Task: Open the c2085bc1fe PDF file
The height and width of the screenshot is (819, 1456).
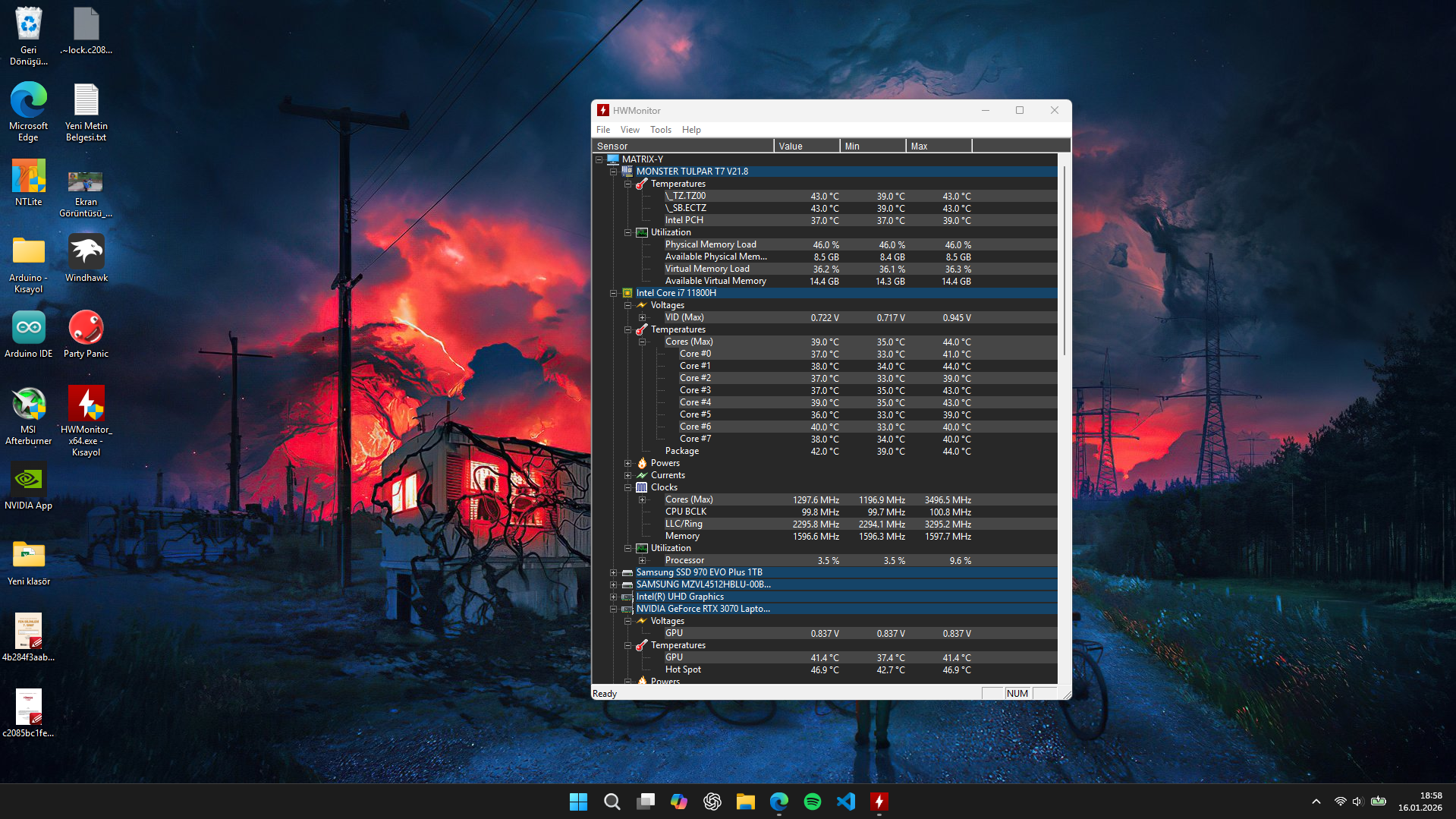Action: [29, 713]
